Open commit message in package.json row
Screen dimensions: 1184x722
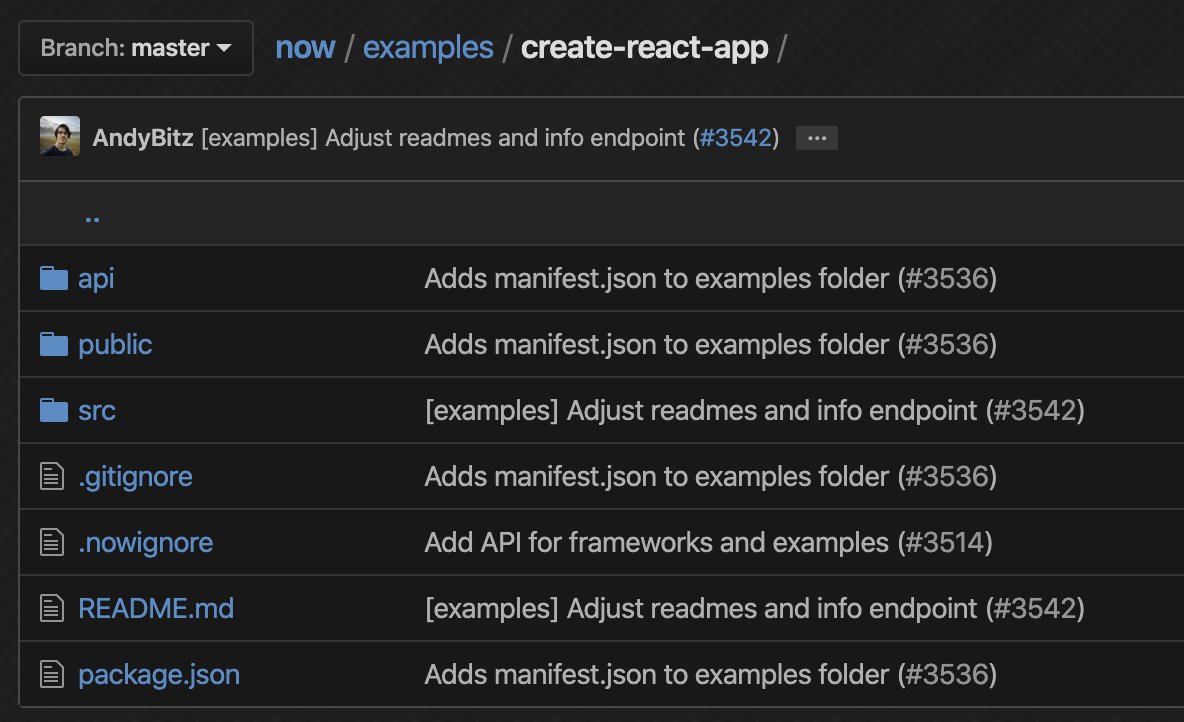(711, 674)
